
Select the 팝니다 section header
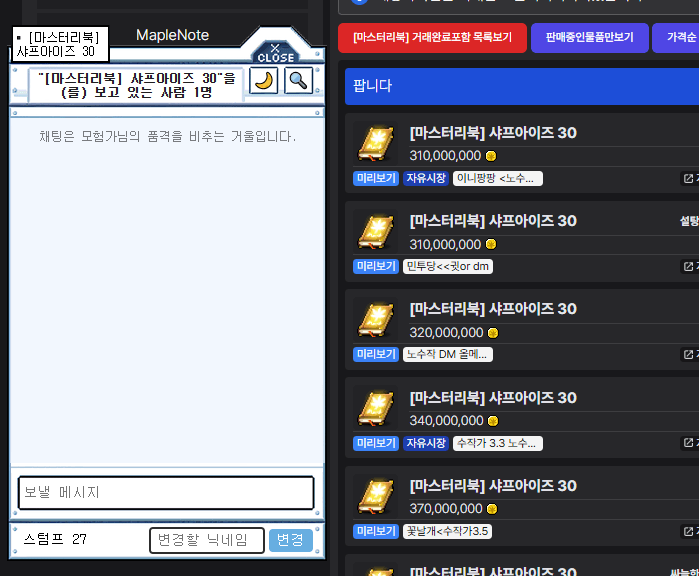tap(522, 86)
